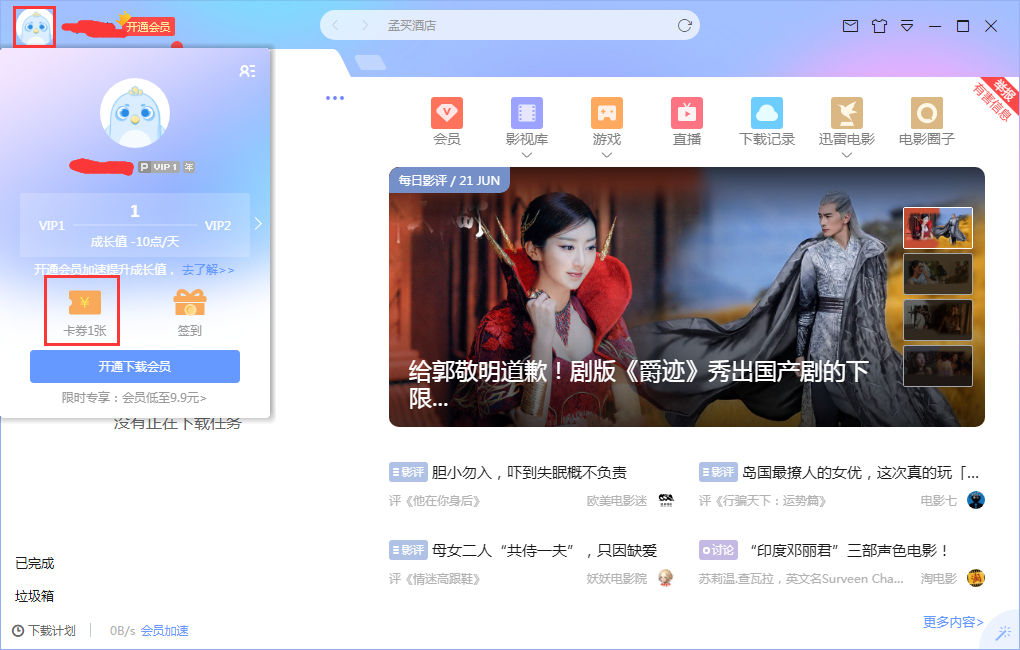Open the skin (shirt) icon
The width and height of the screenshot is (1020, 650).
coord(879,26)
